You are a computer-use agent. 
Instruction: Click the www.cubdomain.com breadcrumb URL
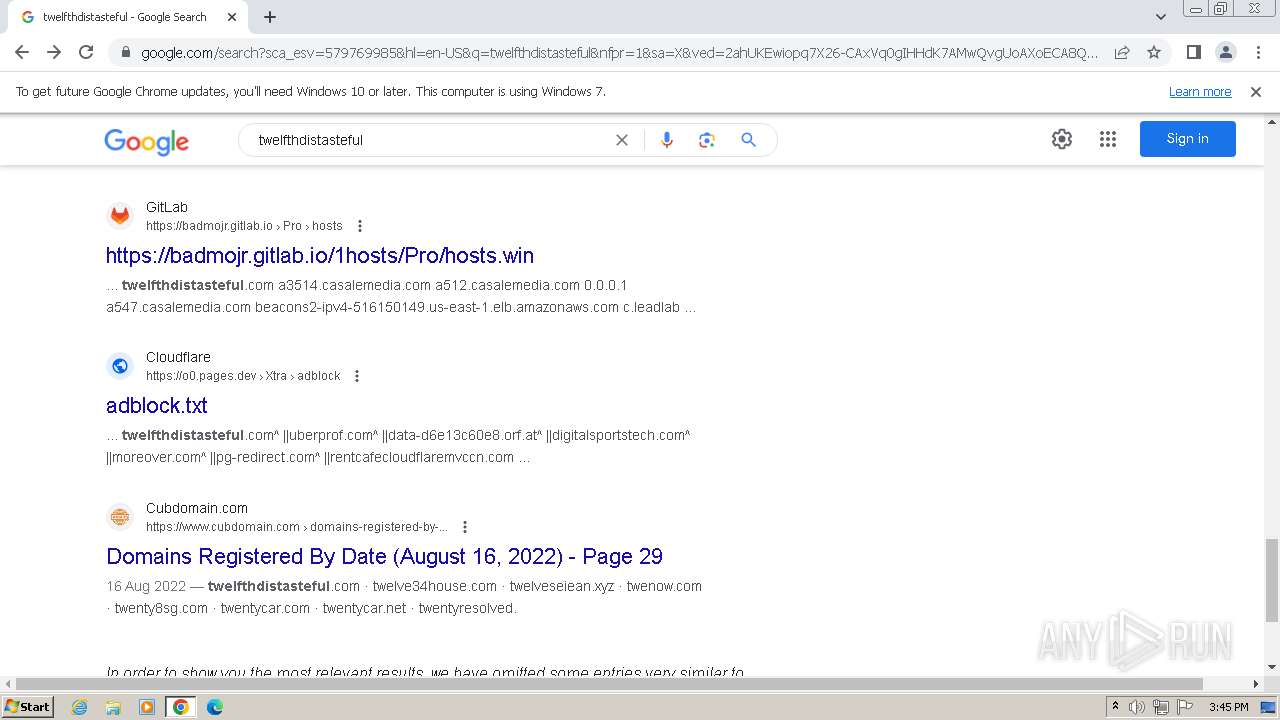296,527
